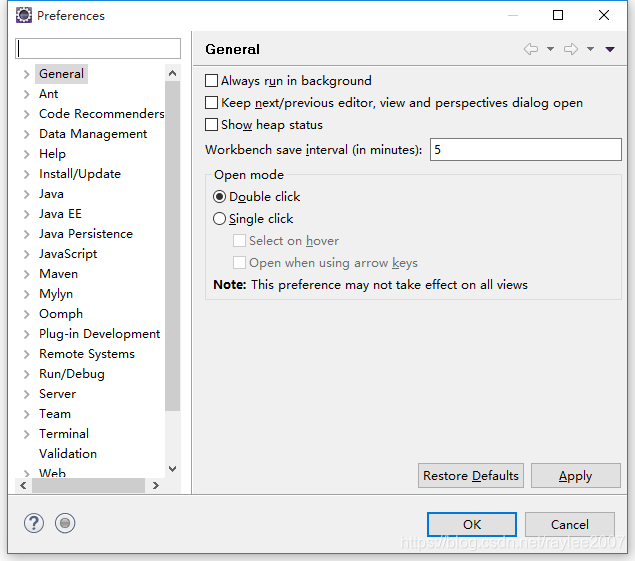The image size is (635, 561).
Task: Select Terminal preference category
Action: pyautogui.click(x=64, y=434)
